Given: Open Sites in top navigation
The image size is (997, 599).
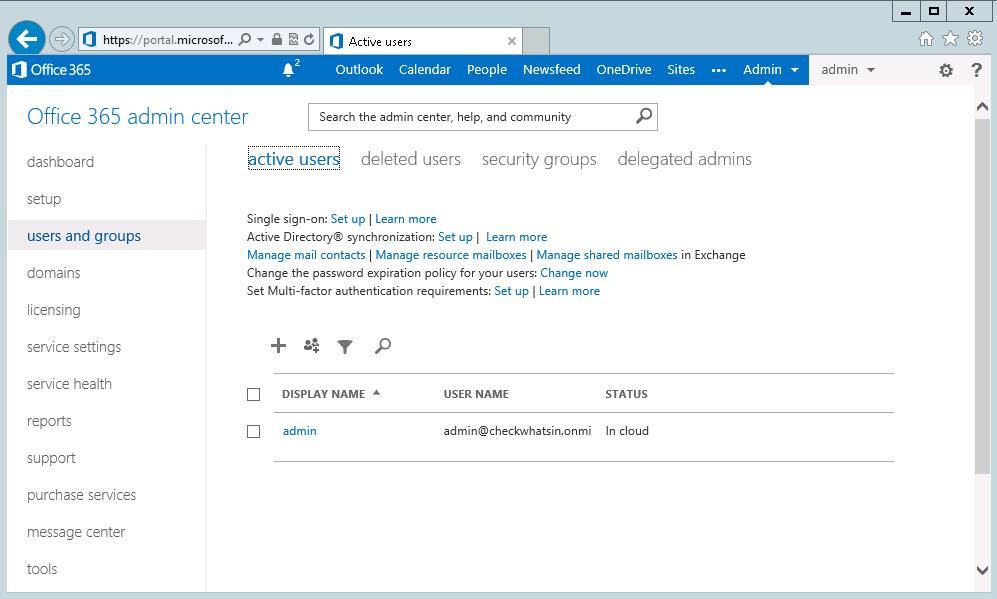Looking at the screenshot, I should point(681,70).
